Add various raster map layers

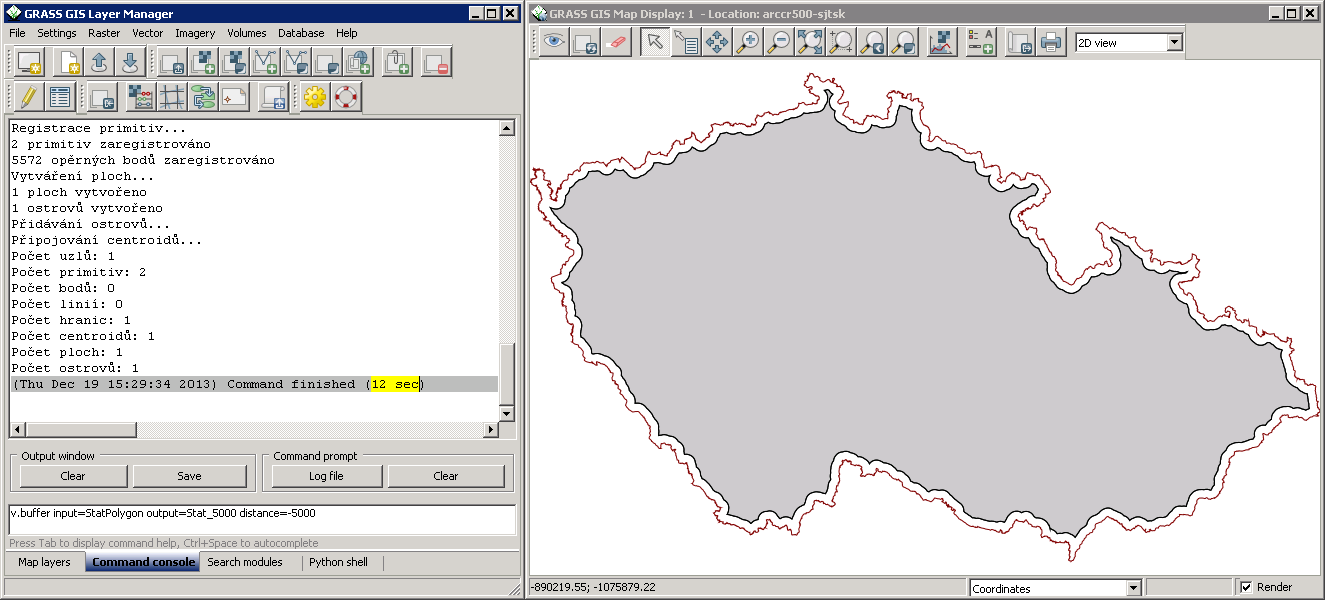pyautogui.click(x=234, y=63)
